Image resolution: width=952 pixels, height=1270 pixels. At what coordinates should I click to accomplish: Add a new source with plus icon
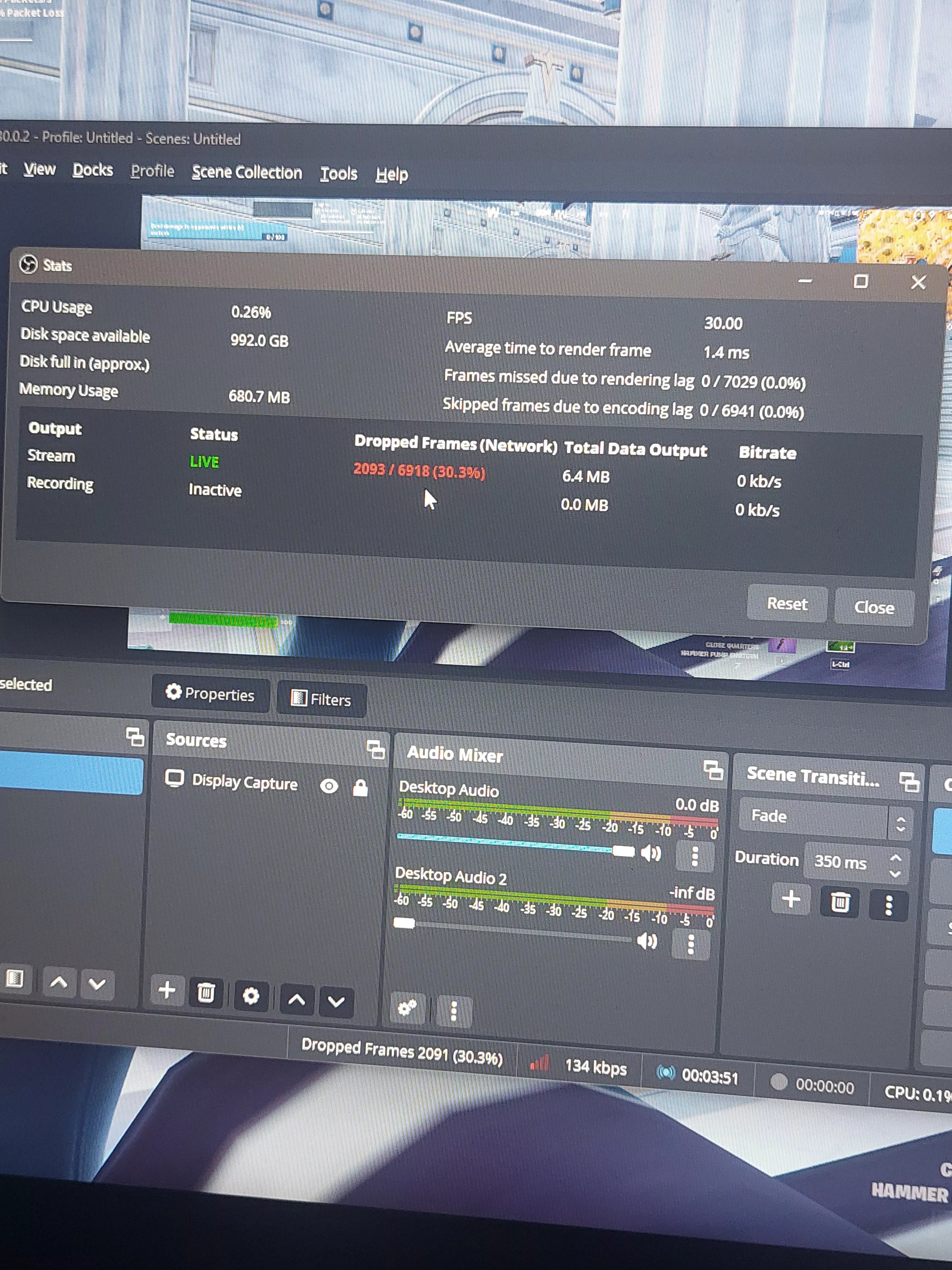pyautogui.click(x=167, y=990)
